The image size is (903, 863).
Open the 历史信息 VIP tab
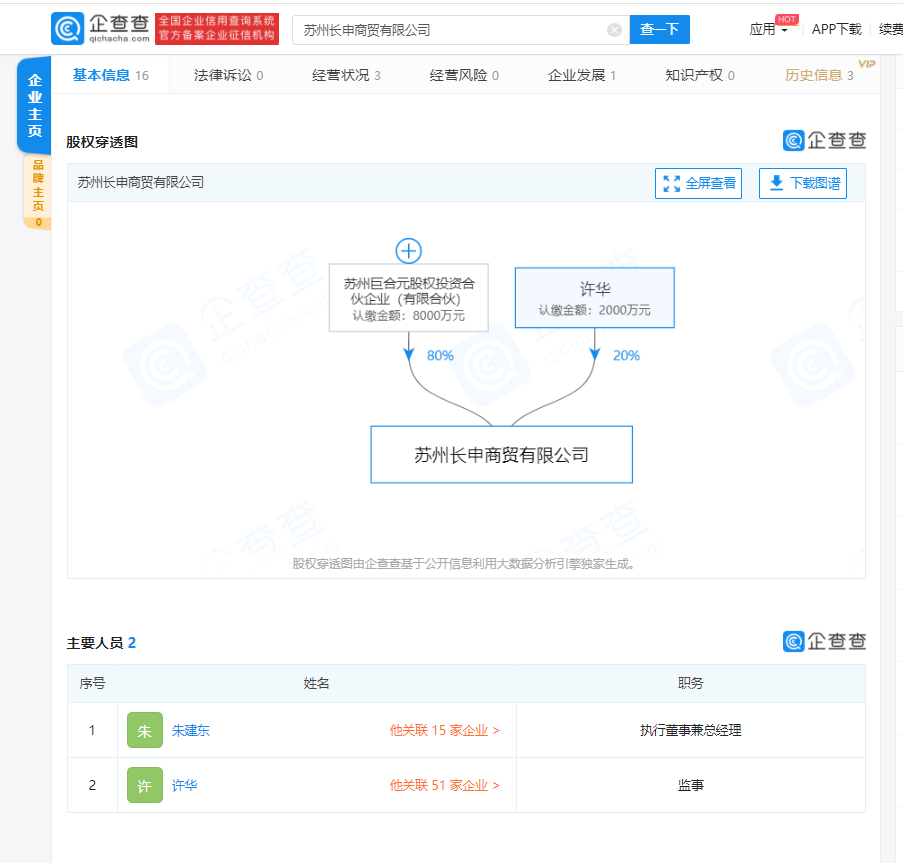tap(819, 75)
